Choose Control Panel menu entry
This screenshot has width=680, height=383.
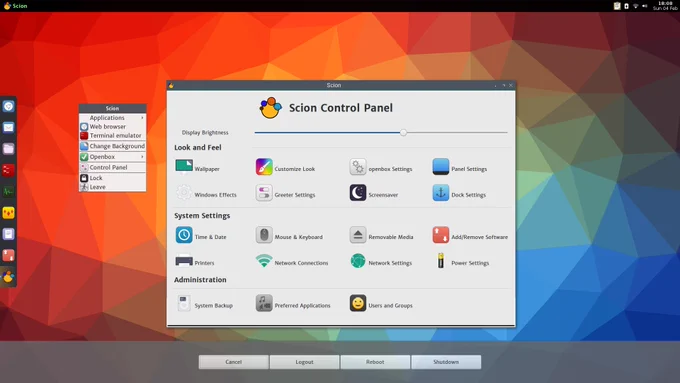click(112, 167)
